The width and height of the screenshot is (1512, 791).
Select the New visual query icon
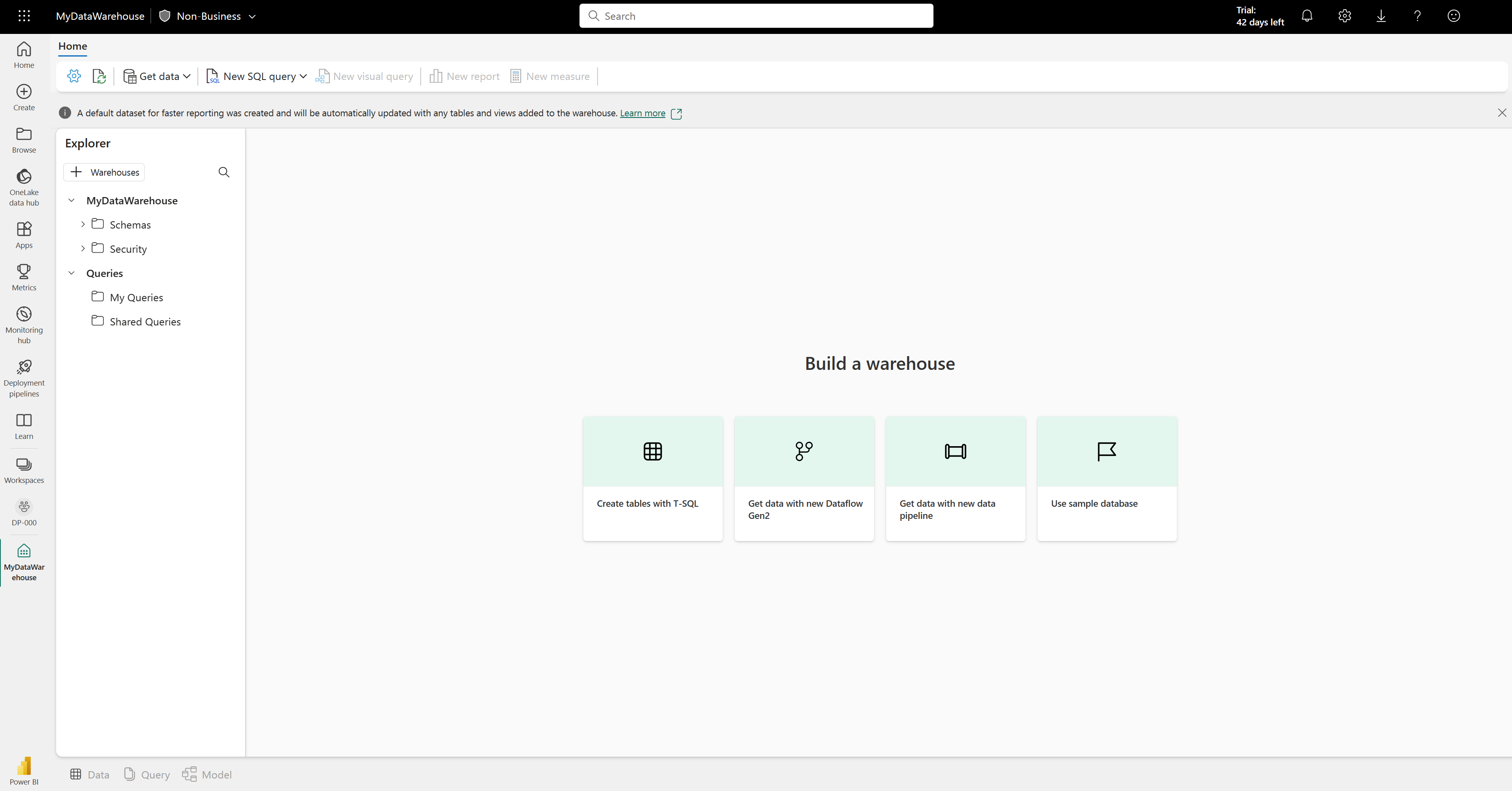pyautogui.click(x=322, y=76)
